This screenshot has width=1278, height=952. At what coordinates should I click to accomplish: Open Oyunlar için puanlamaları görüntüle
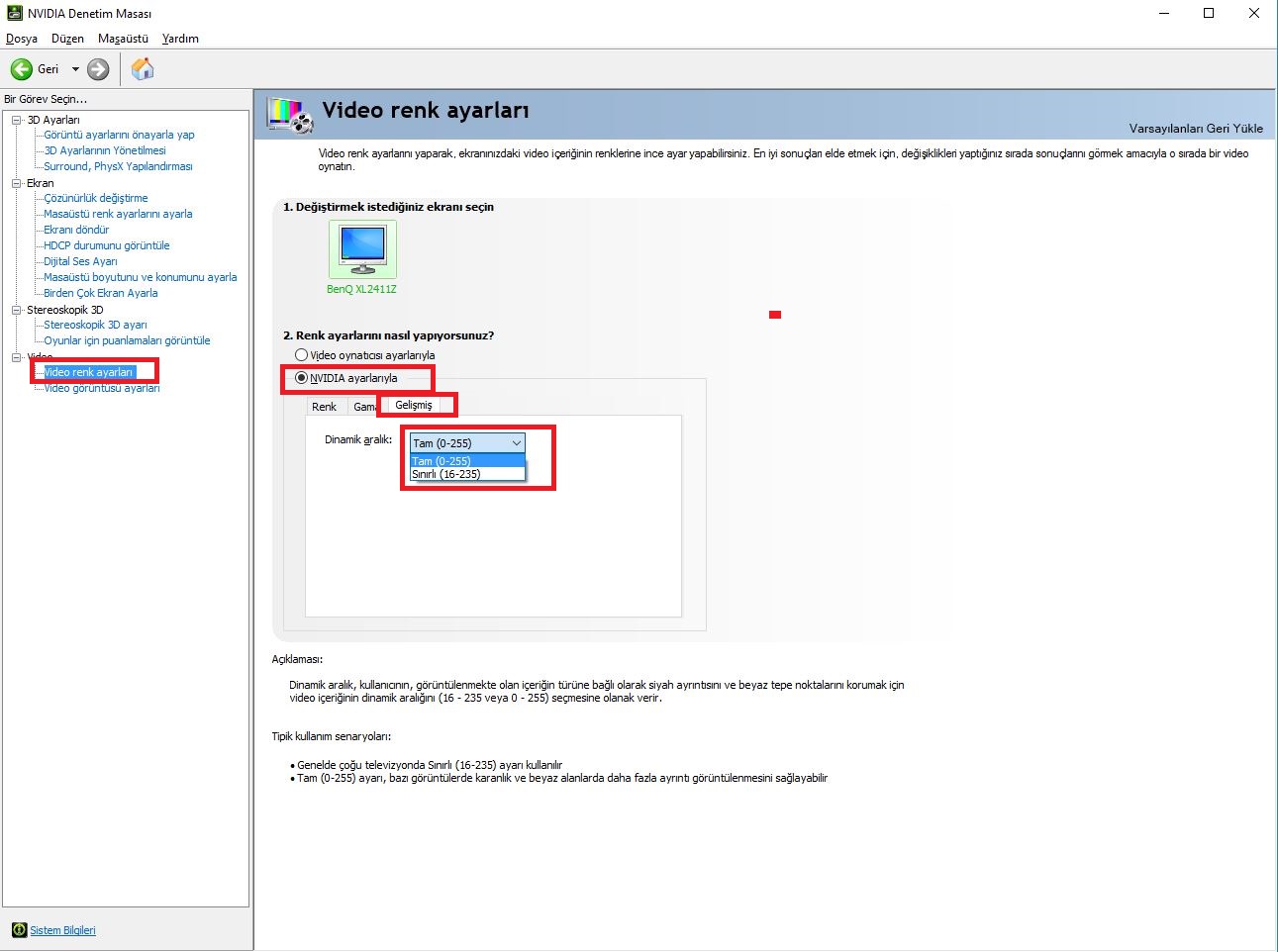pos(127,340)
